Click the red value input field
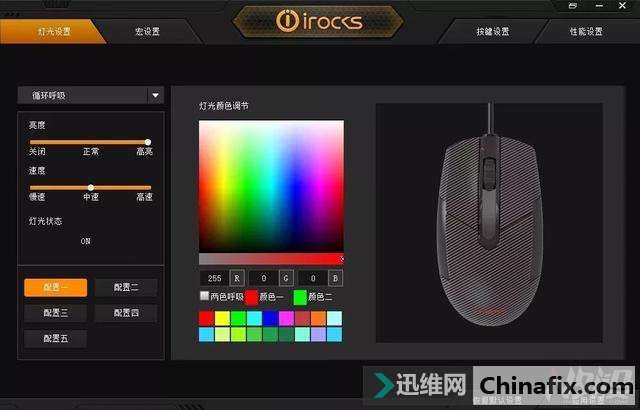The image size is (640, 410). pos(214,278)
